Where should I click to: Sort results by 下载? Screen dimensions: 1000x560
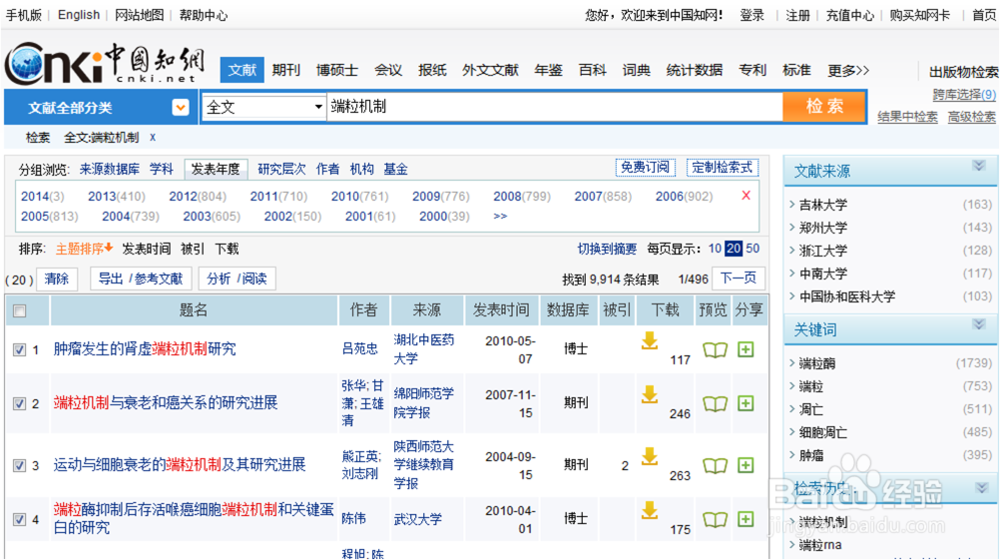226,249
